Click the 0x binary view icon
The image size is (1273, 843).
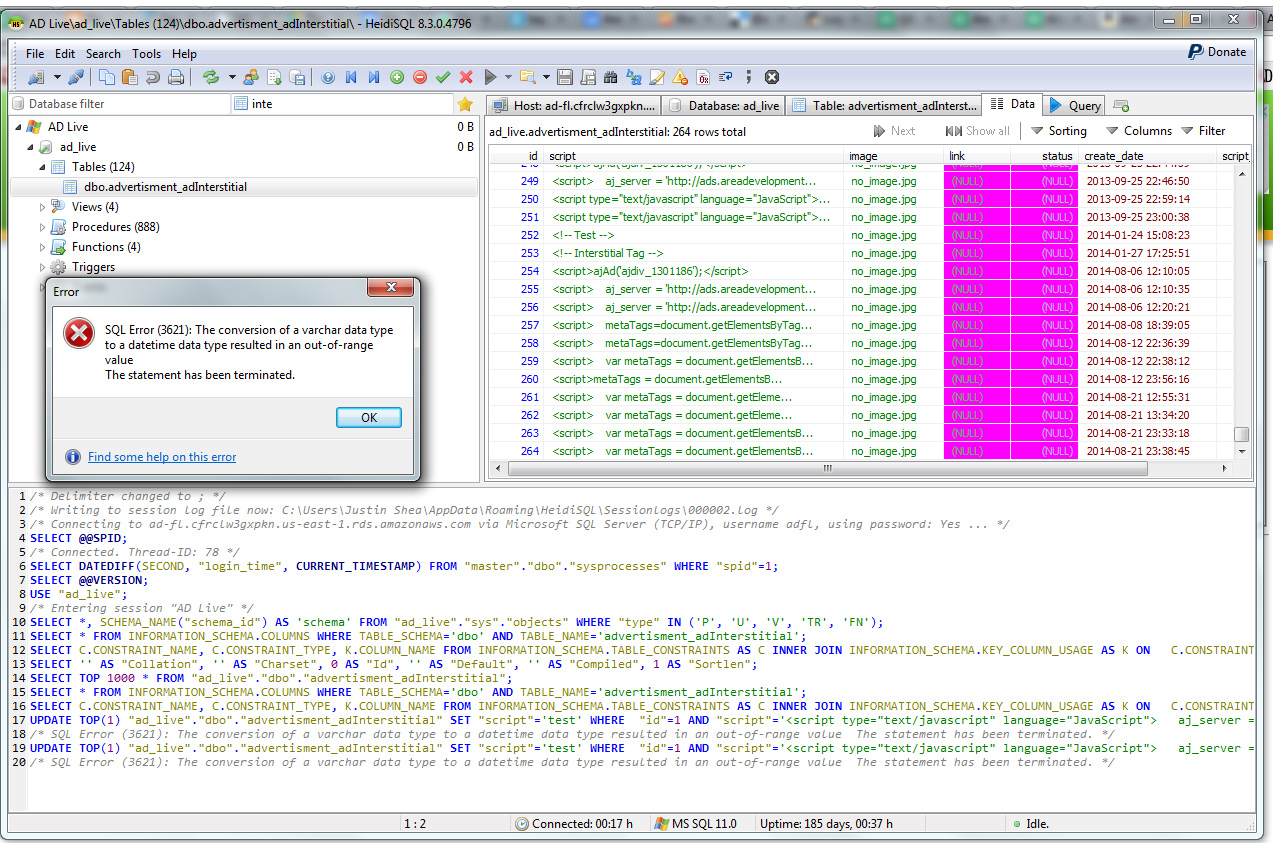703,77
